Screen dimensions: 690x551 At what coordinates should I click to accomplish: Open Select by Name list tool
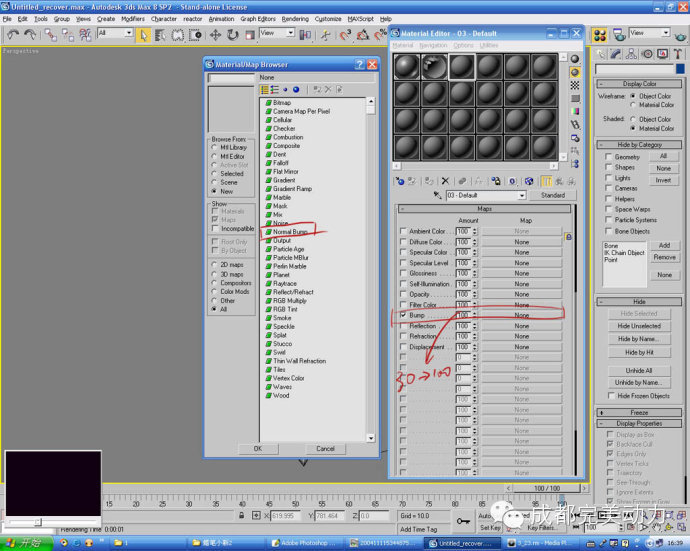pyautogui.click(x=160, y=35)
